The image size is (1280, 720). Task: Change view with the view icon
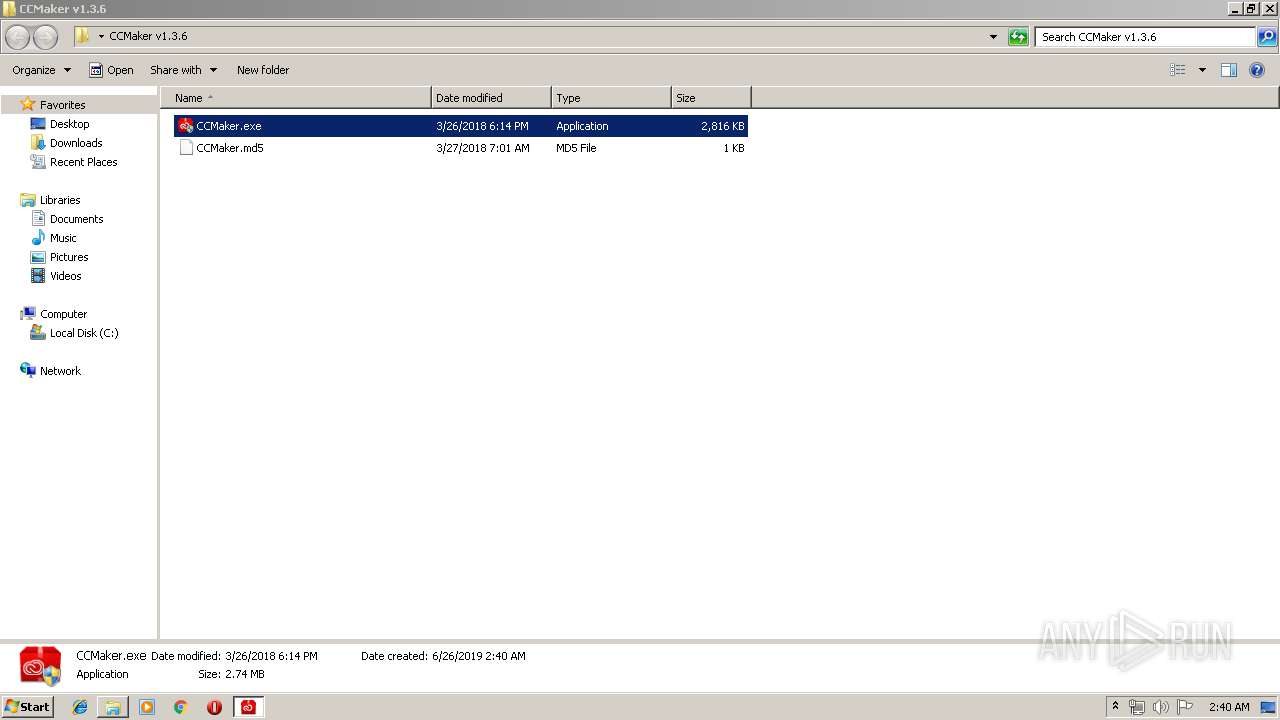point(1178,70)
